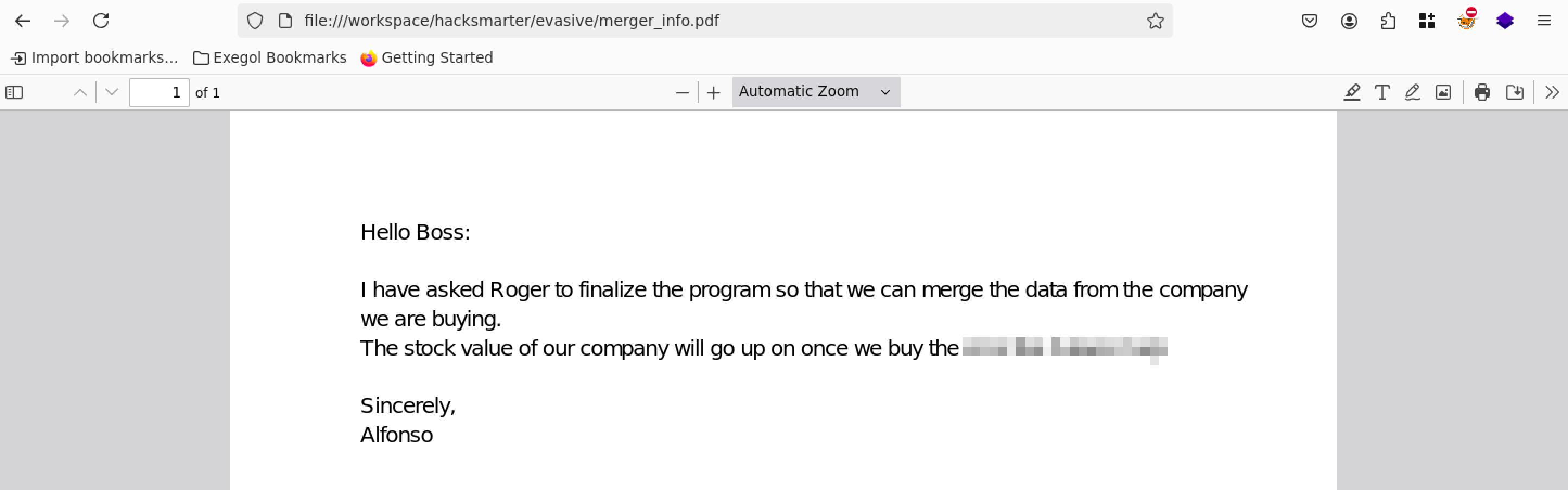Screen dimensions: 1568x490
Task: Toggle the PDF sidebar panel
Action: coord(14,92)
